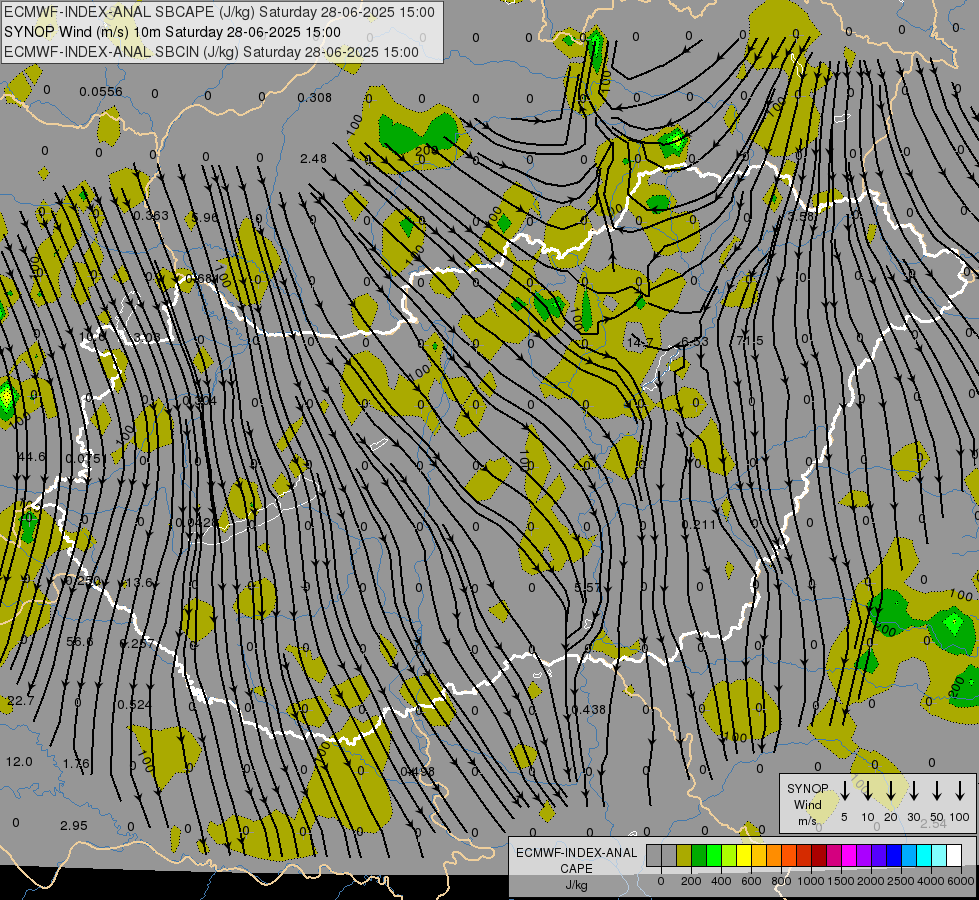
Task: Click the SBCIN title line in header
Action: (x=211, y=52)
